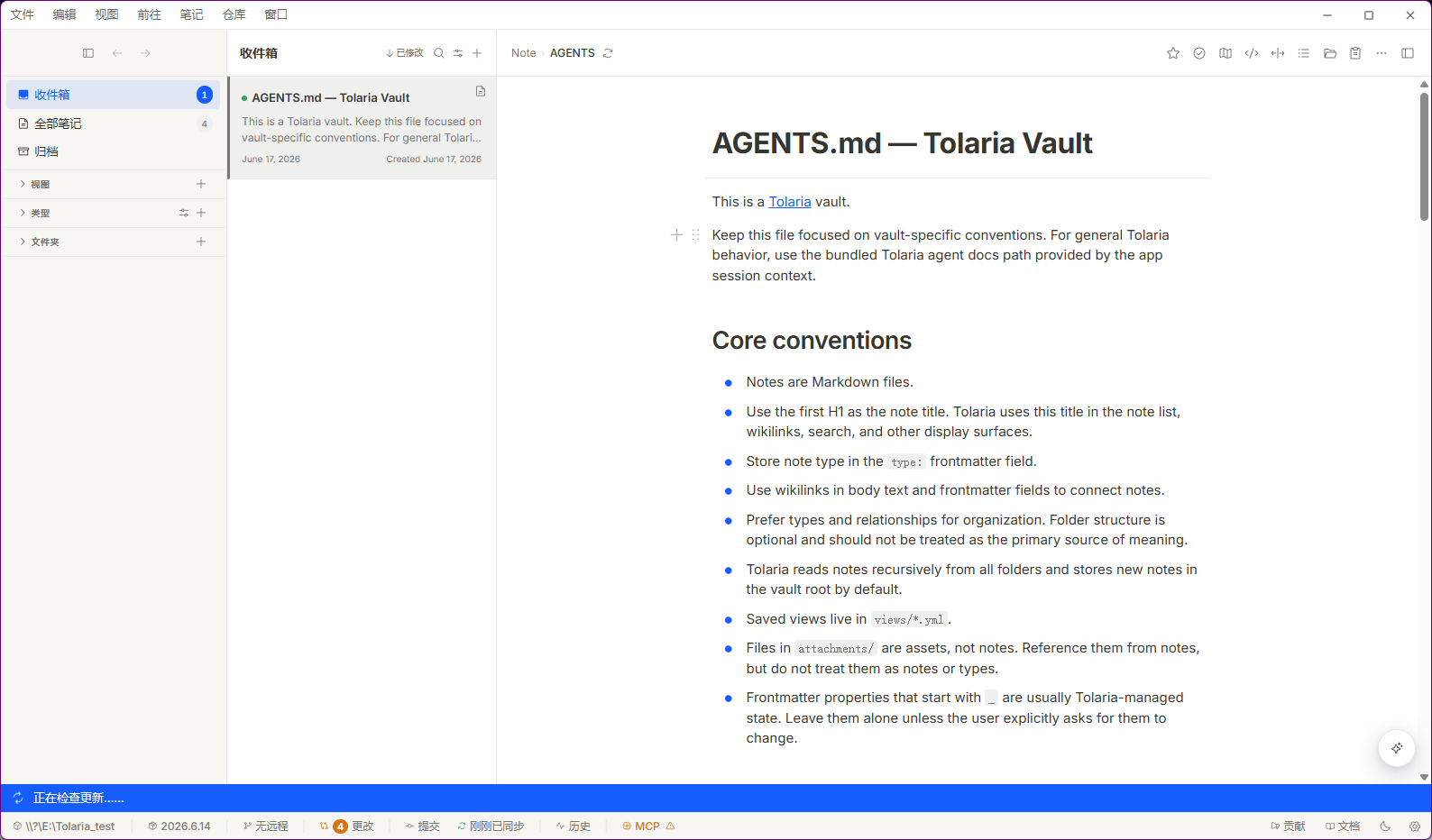Open 历史 history in status bar
This screenshot has width=1432, height=840.
[x=573, y=826]
